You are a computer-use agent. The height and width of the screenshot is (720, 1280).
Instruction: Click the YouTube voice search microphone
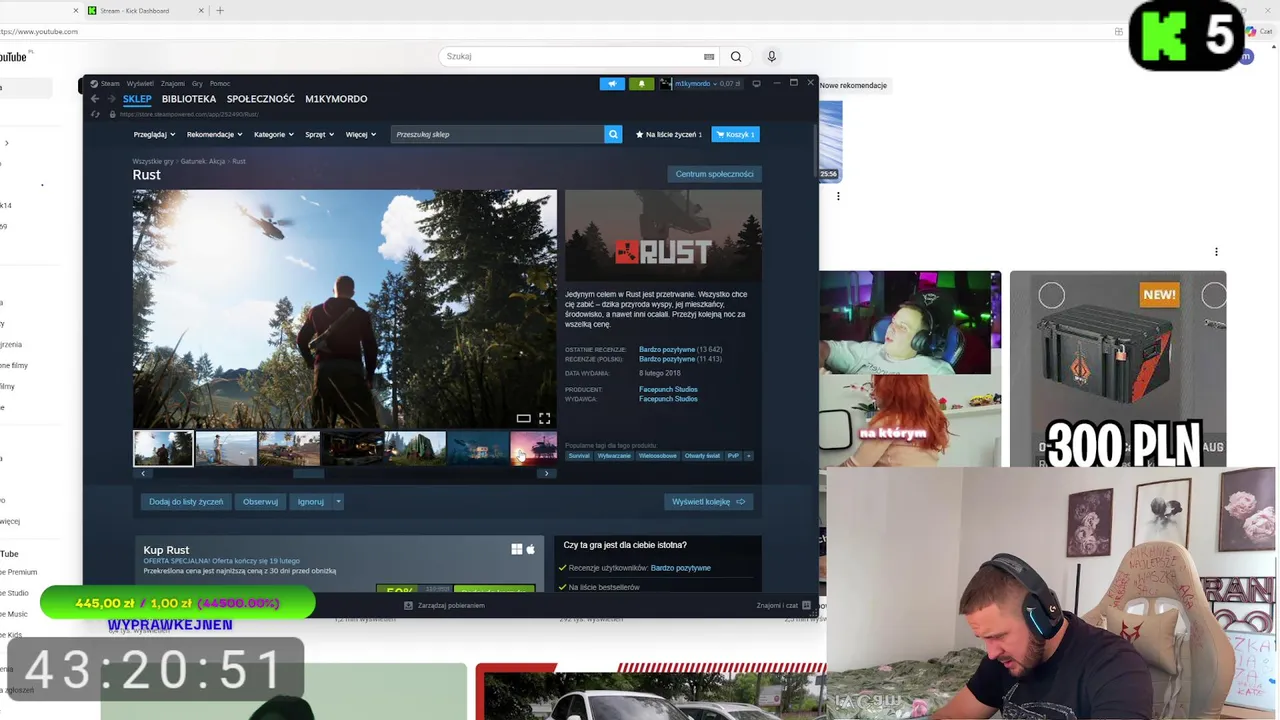tap(771, 57)
